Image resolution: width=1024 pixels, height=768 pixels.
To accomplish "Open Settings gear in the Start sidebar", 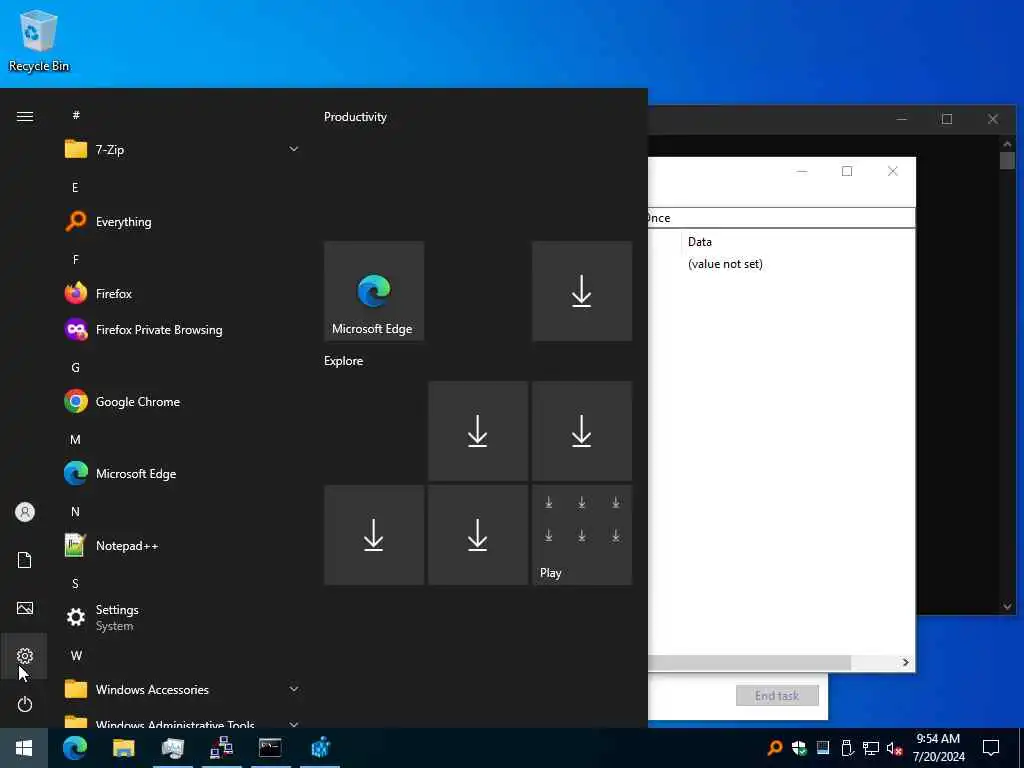I will 25,656.
